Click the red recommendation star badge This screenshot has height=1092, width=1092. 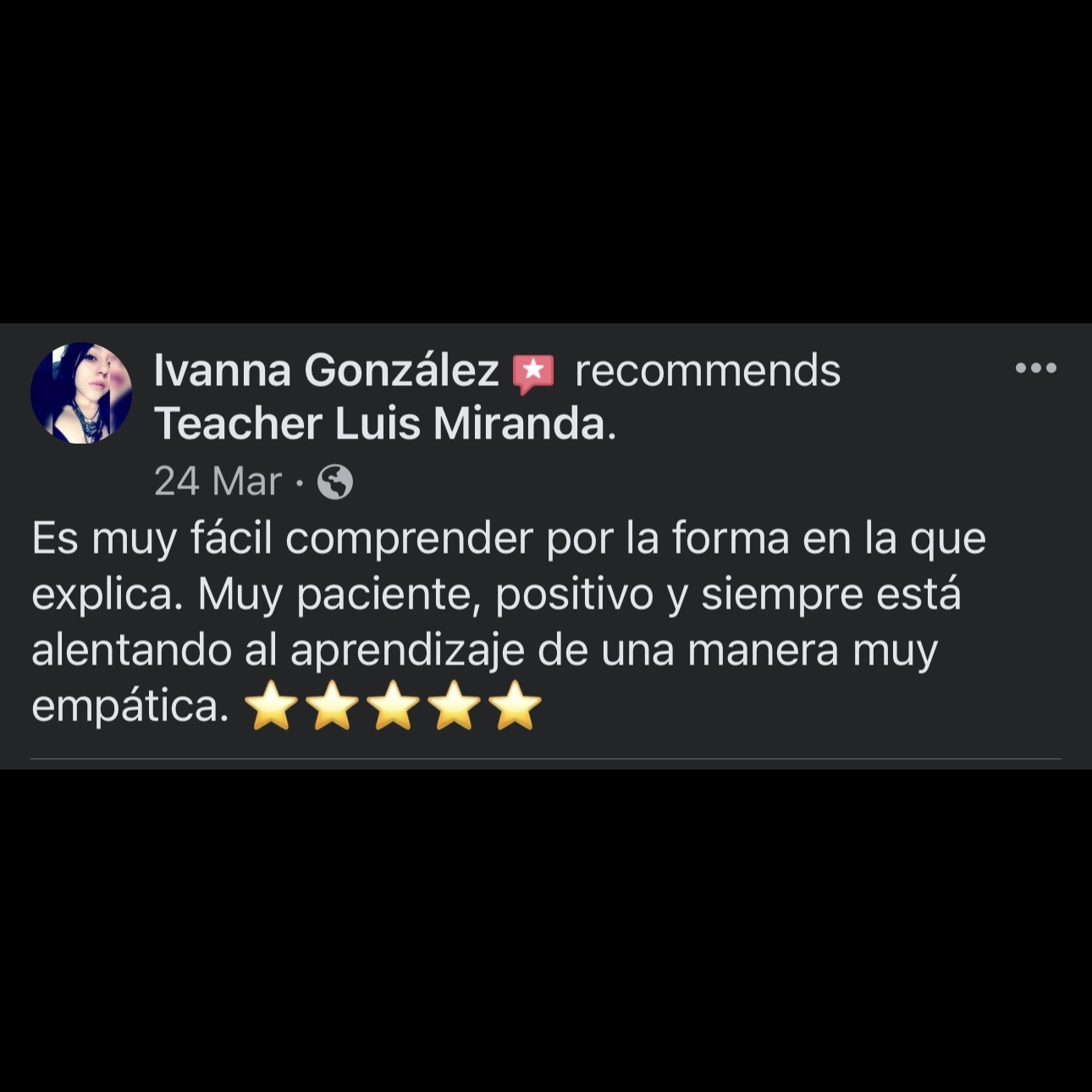tap(533, 373)
